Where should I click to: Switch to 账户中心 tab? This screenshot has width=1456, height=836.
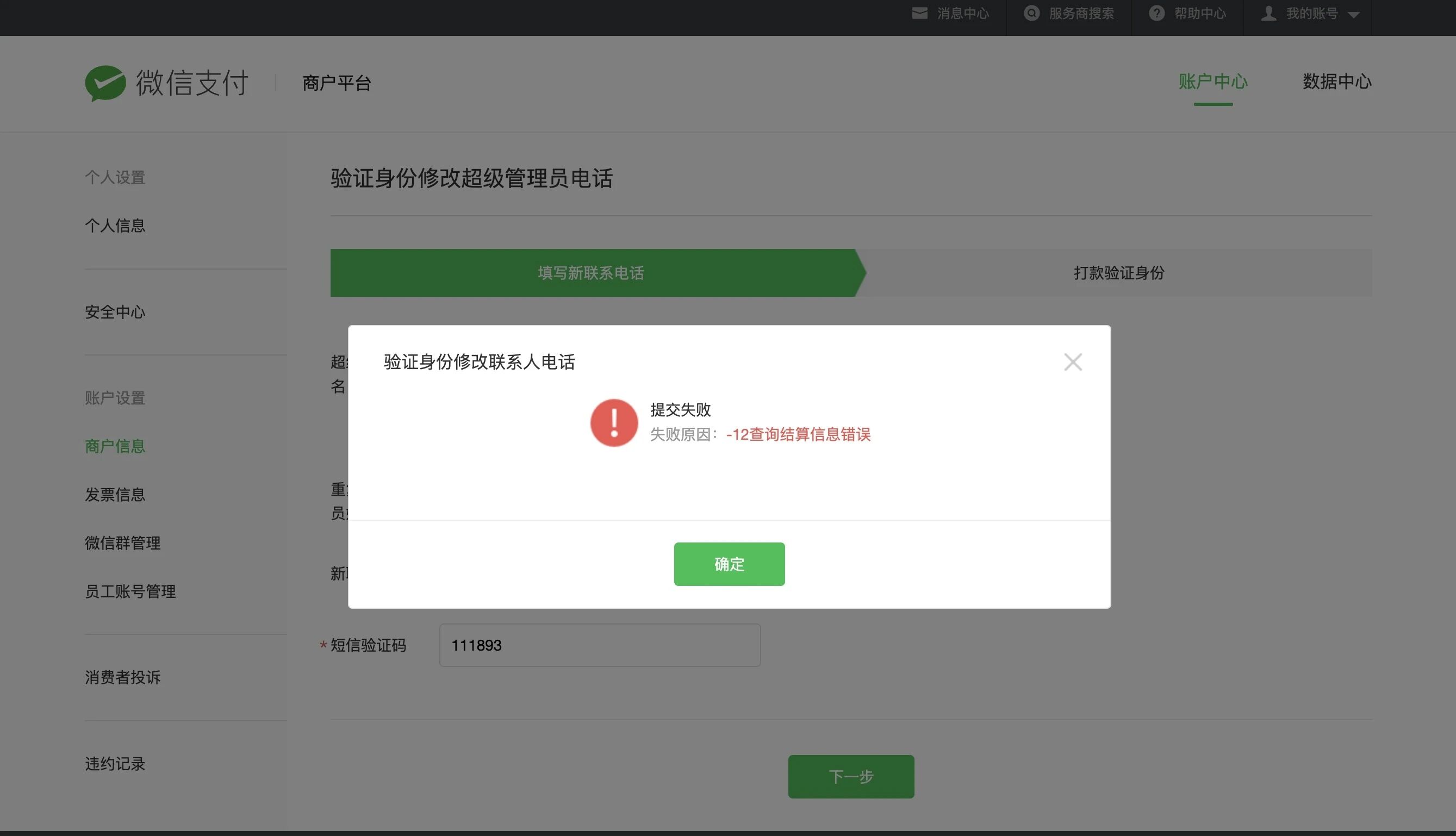pyautogui.click(x=1212, y=82)
